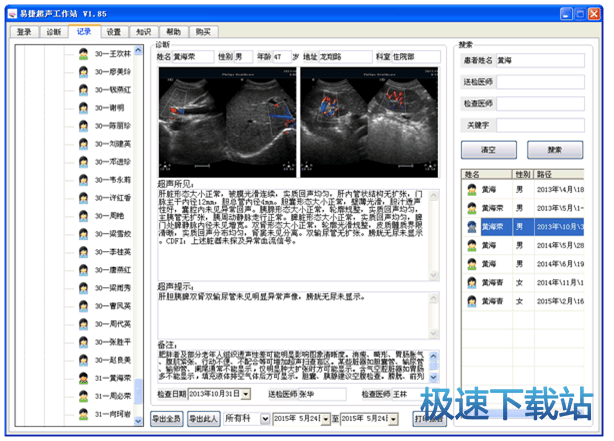
Task: Click the 送检医师 field in search panel
Action: click(540, 82)
